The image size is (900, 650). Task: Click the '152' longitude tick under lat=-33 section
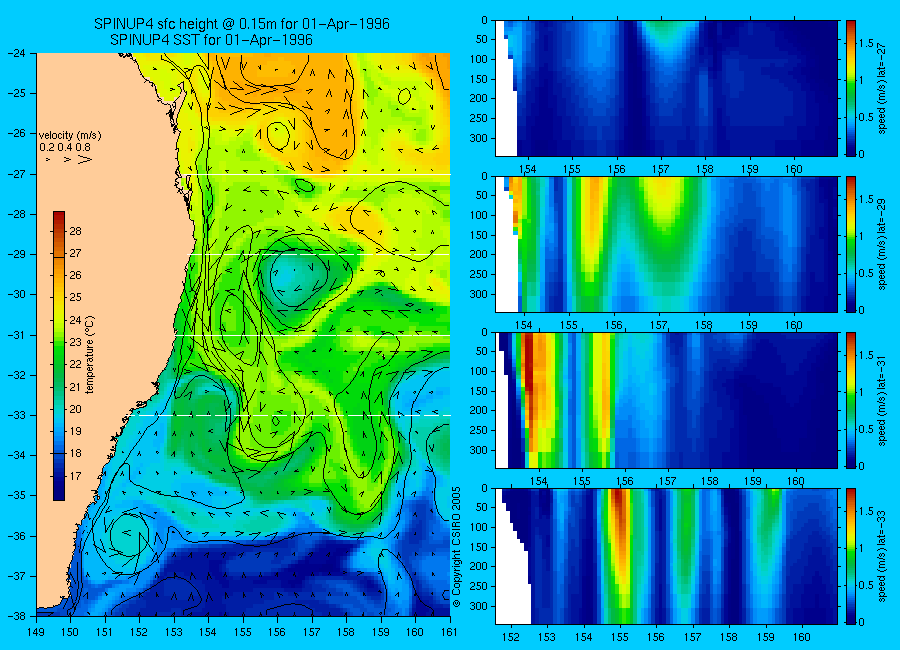[x=510, y=637]
